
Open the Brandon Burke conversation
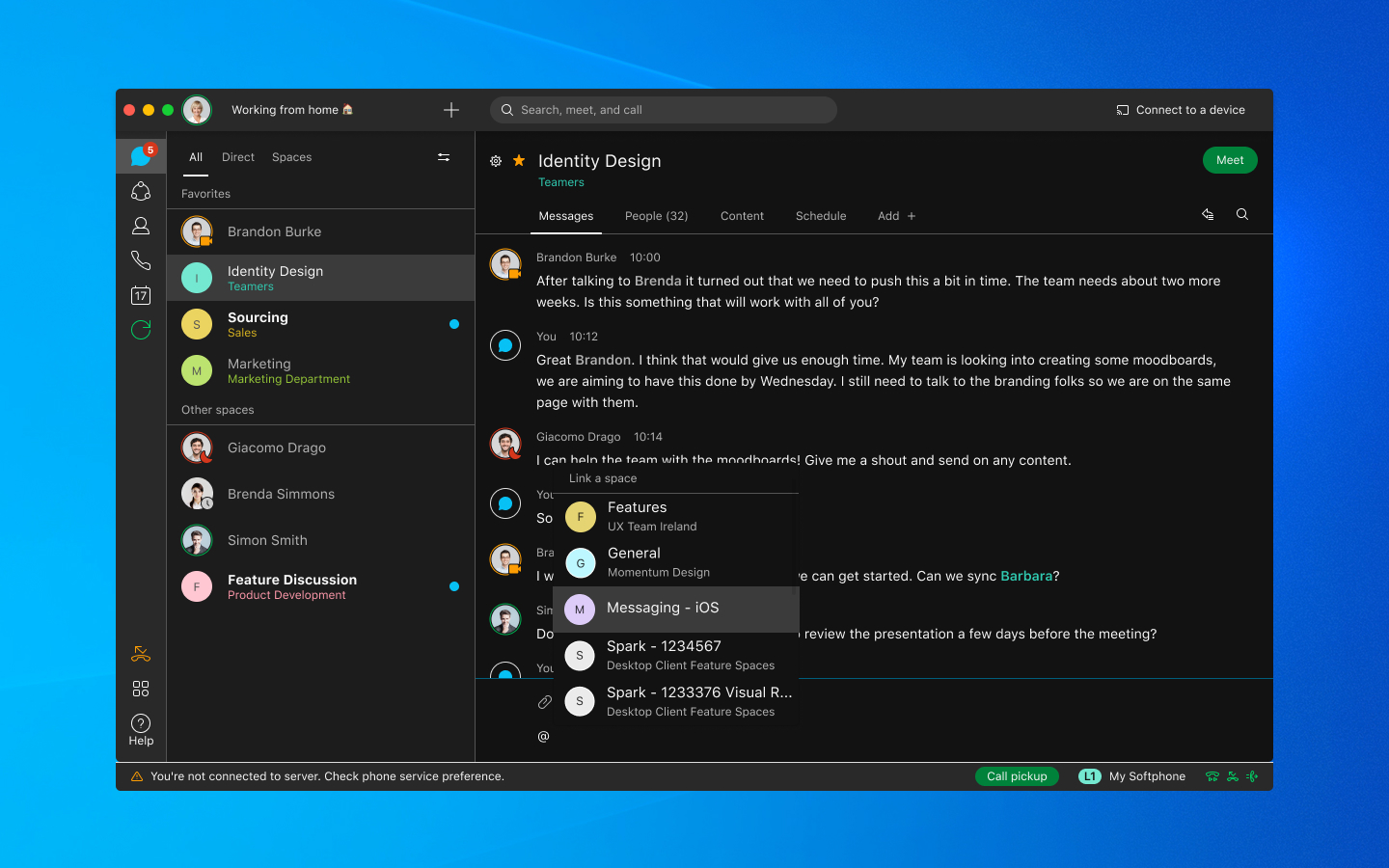tap(320, 231)
